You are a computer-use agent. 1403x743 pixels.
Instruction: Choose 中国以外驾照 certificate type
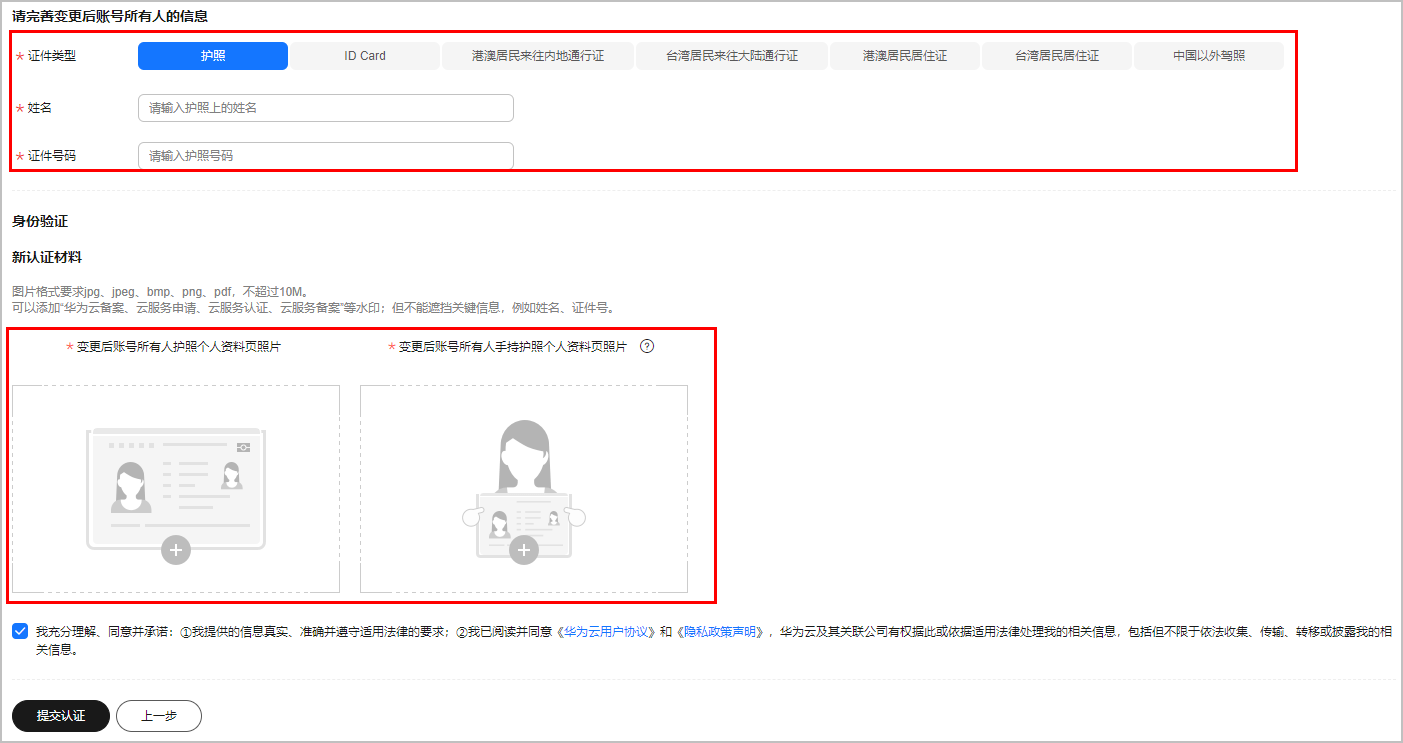coord(1209,56)
